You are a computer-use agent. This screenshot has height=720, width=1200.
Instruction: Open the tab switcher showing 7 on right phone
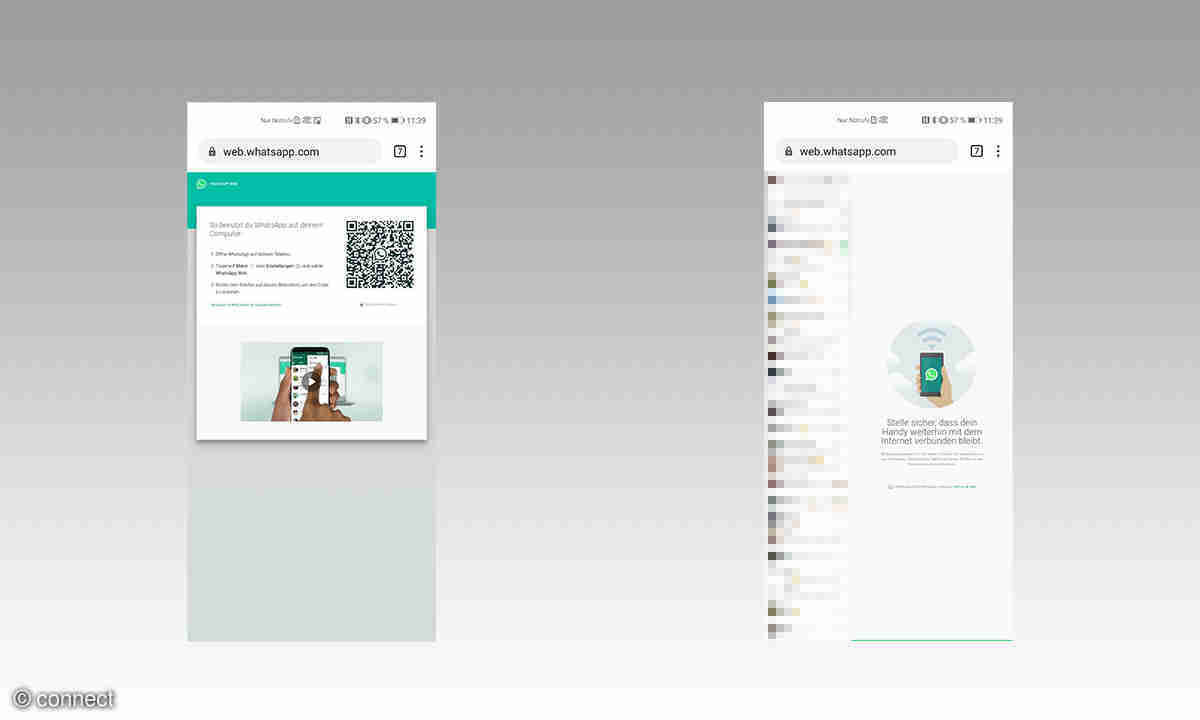(976, 152)
